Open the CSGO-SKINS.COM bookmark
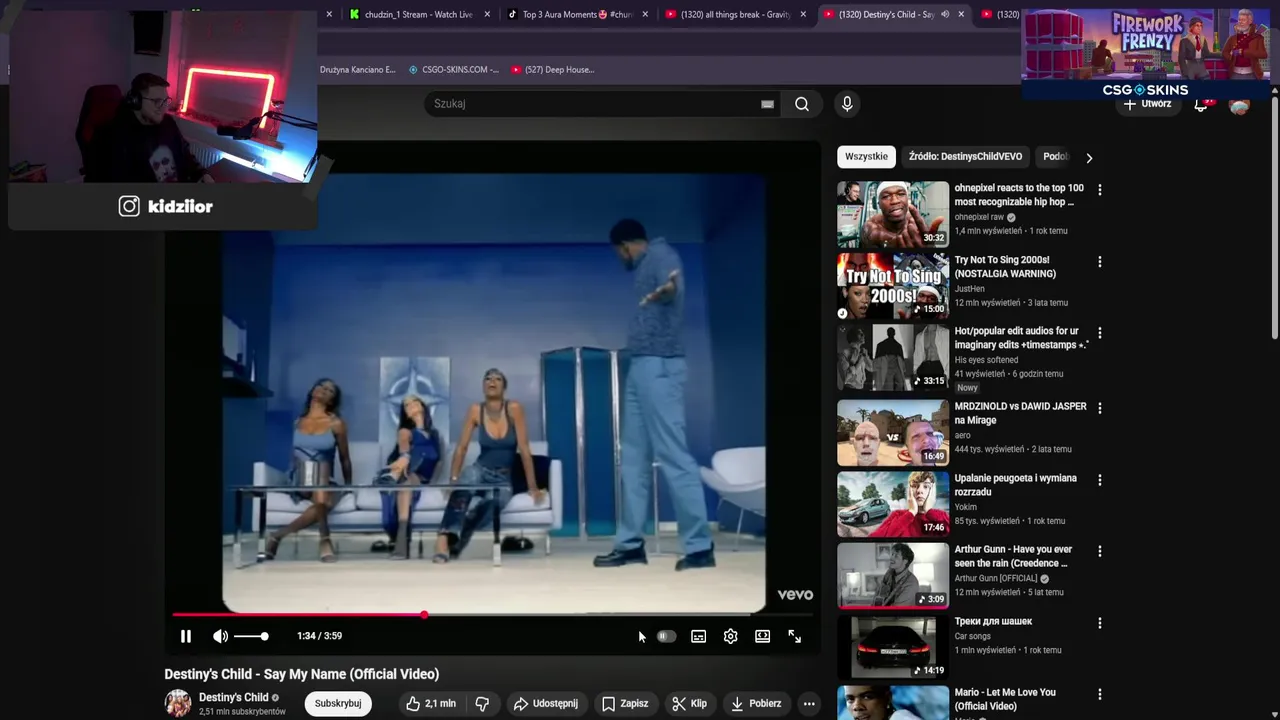The image size is (1280, 720). (453, 70)
